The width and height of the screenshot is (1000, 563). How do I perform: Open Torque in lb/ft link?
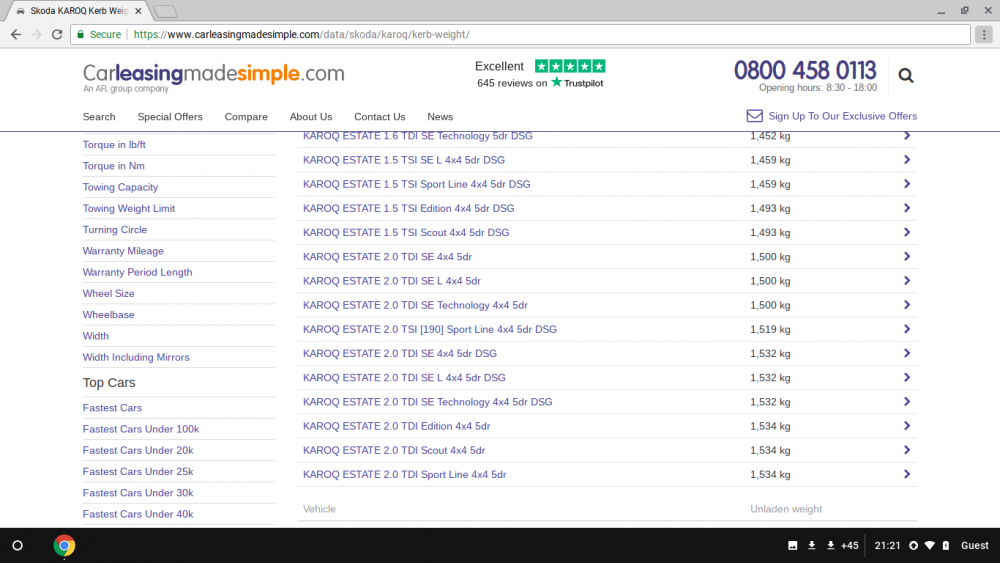point(114,145)
